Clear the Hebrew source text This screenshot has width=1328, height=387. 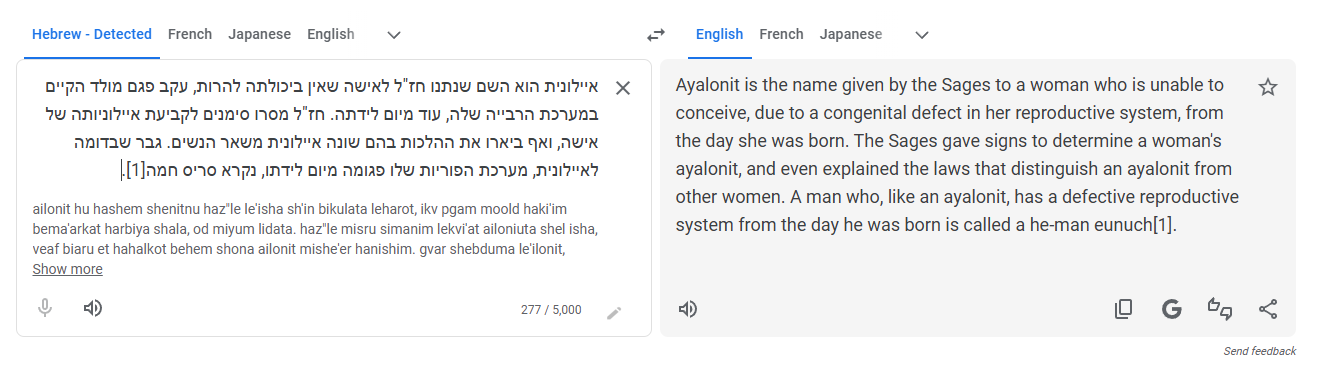click(622, 88)
